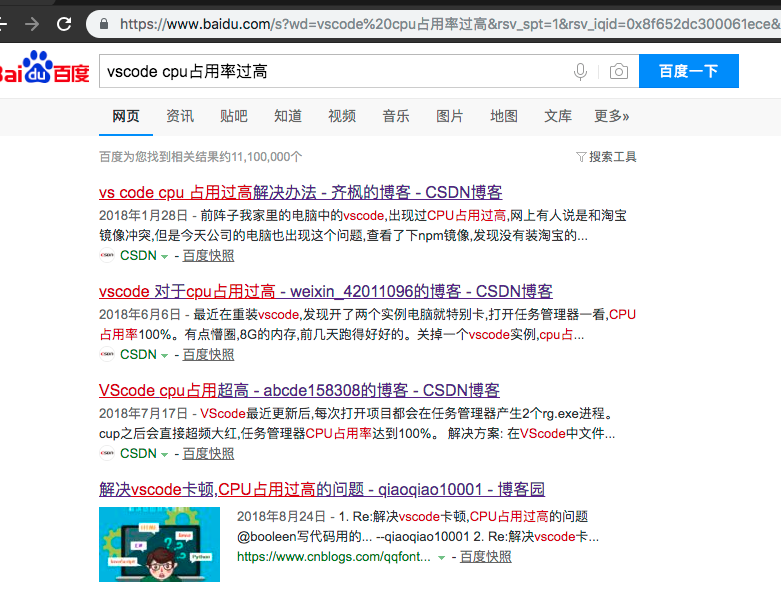Click the 搜索工具 filter icon
This screenshot has height=596, width=781.
[x=581, y=157]
